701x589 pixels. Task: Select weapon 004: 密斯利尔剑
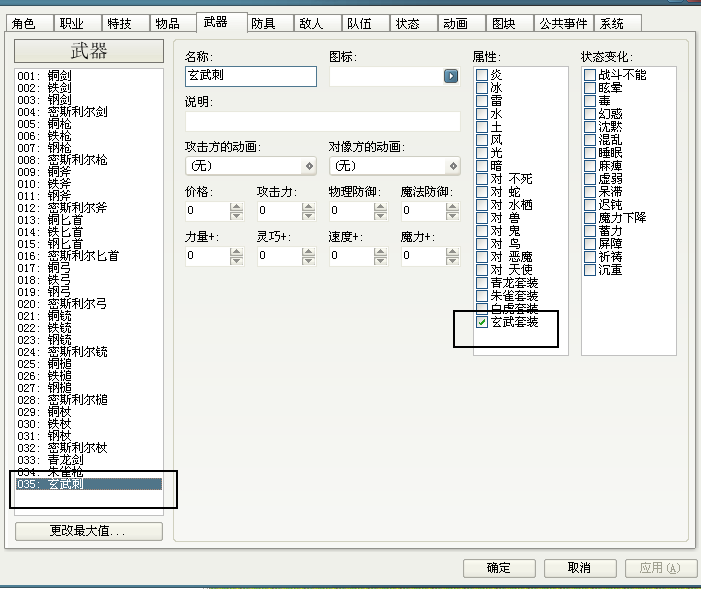tap(89, 112)
